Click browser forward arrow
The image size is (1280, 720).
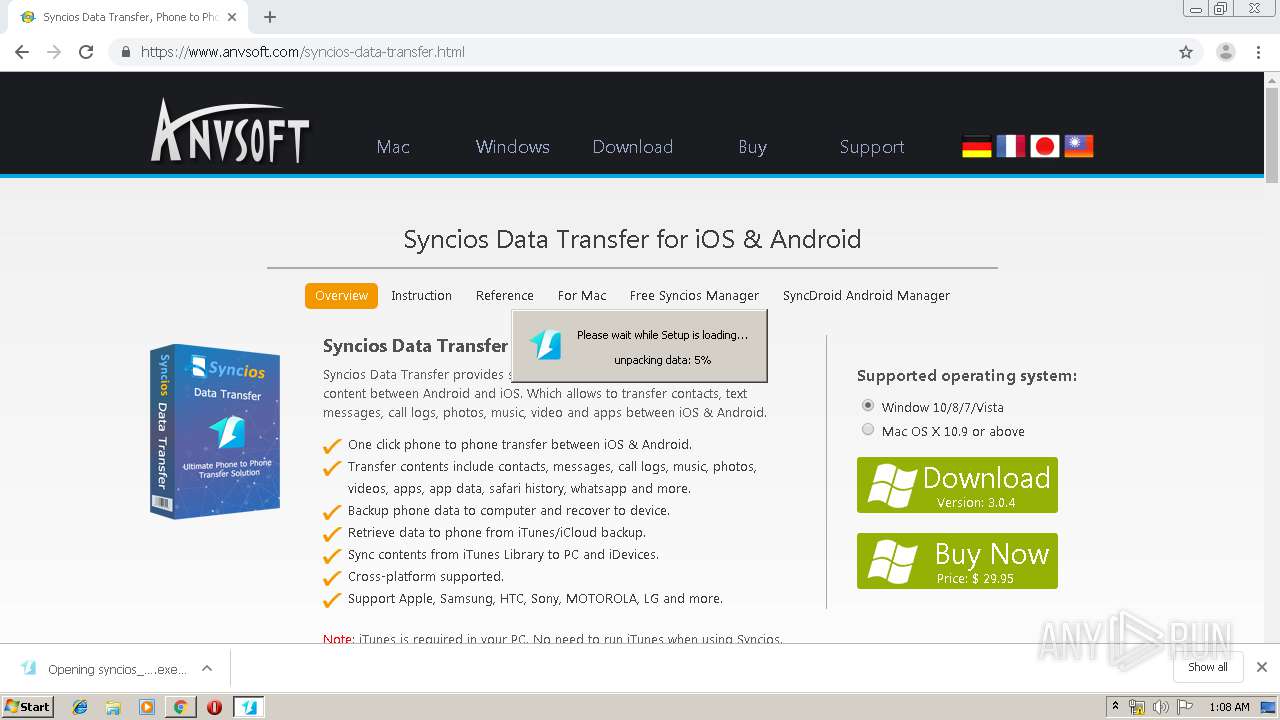pyautogui.click(x=54, y=52)
